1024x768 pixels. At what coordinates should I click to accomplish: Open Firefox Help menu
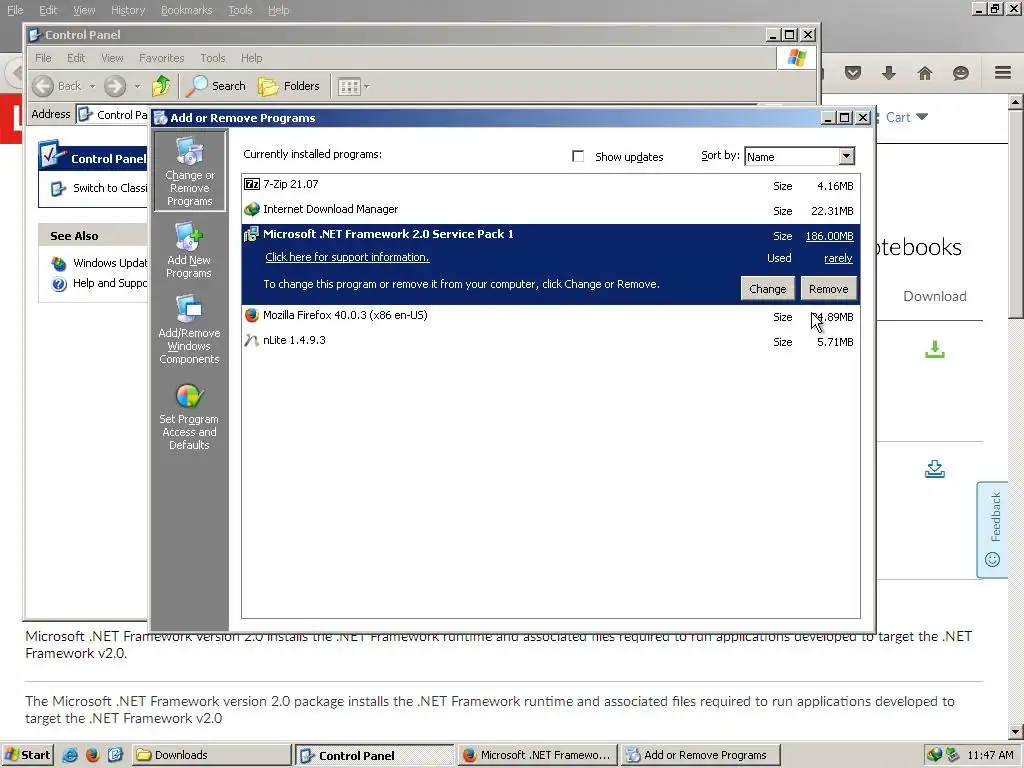(278, 10)
